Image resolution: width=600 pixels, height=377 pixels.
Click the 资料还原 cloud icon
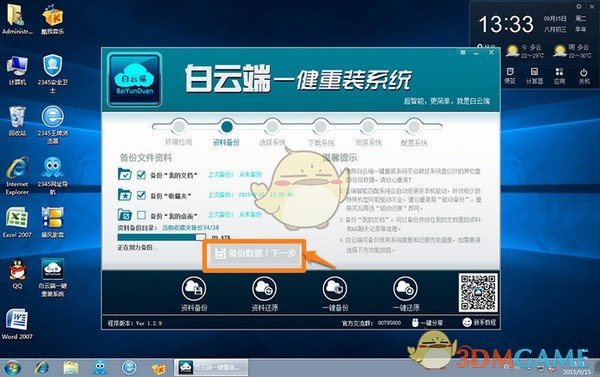pos(264,289)
